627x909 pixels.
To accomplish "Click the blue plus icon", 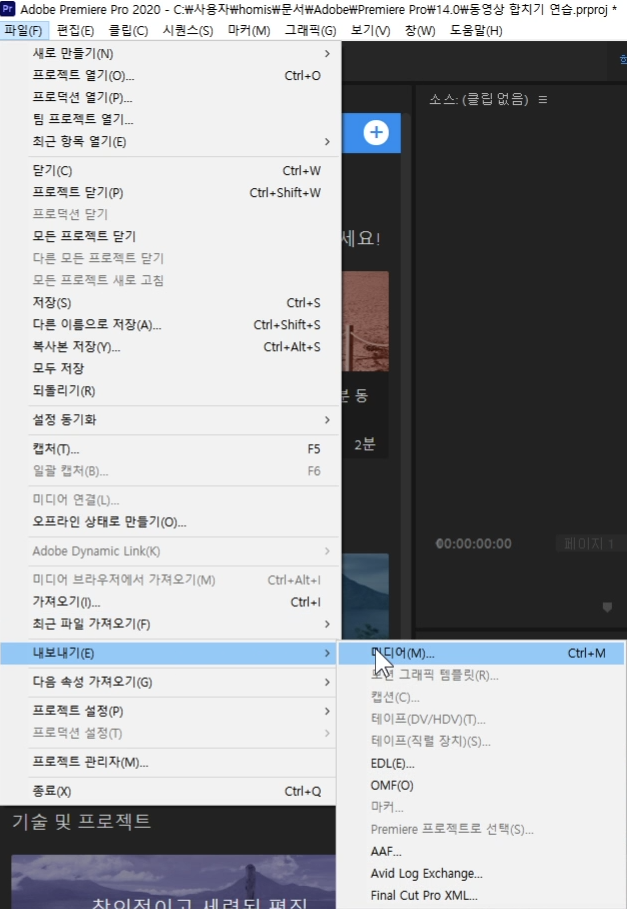I will click(x=376, y=132).
